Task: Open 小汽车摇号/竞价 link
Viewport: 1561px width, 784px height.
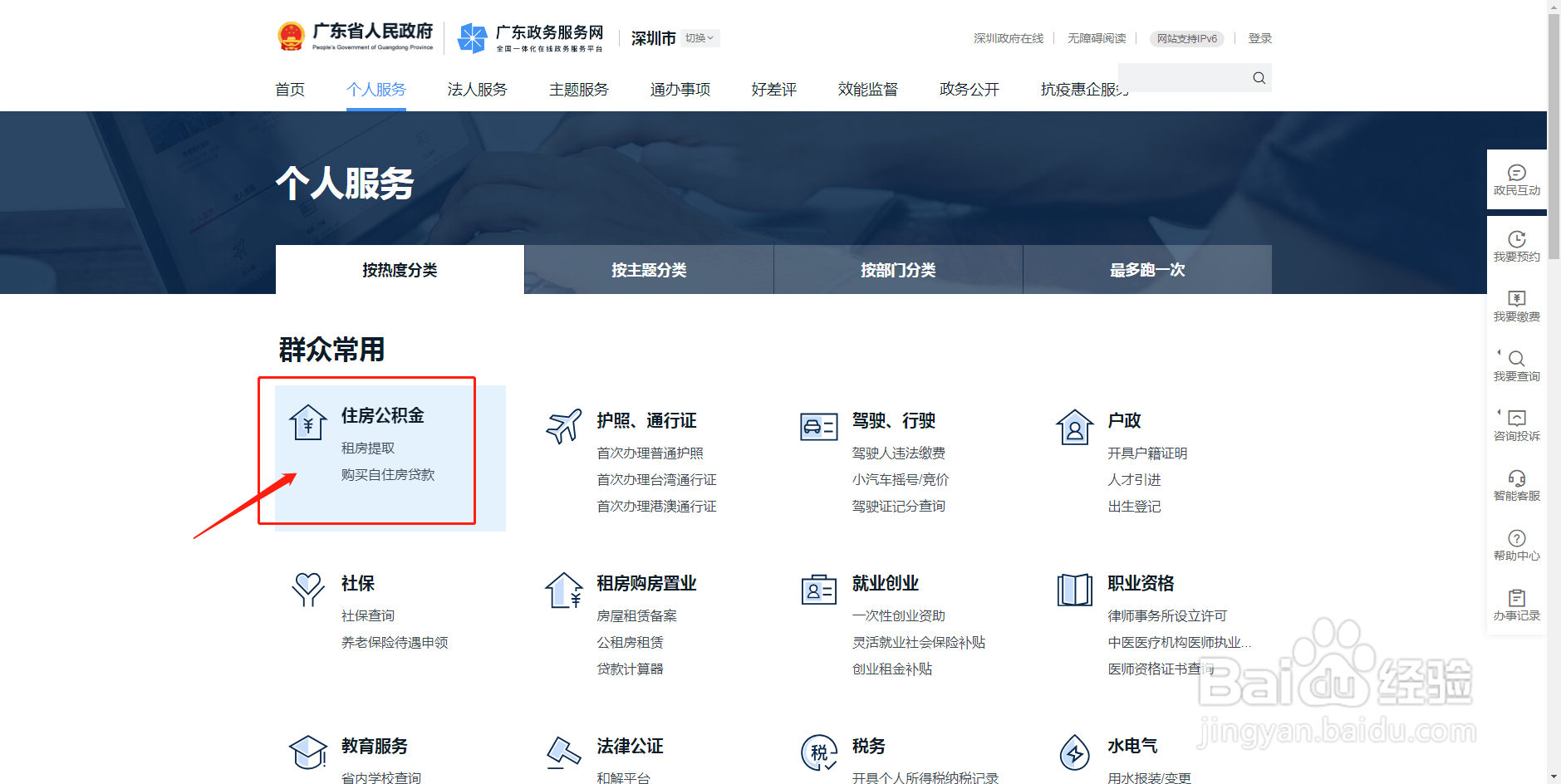Action: [901, 480]
